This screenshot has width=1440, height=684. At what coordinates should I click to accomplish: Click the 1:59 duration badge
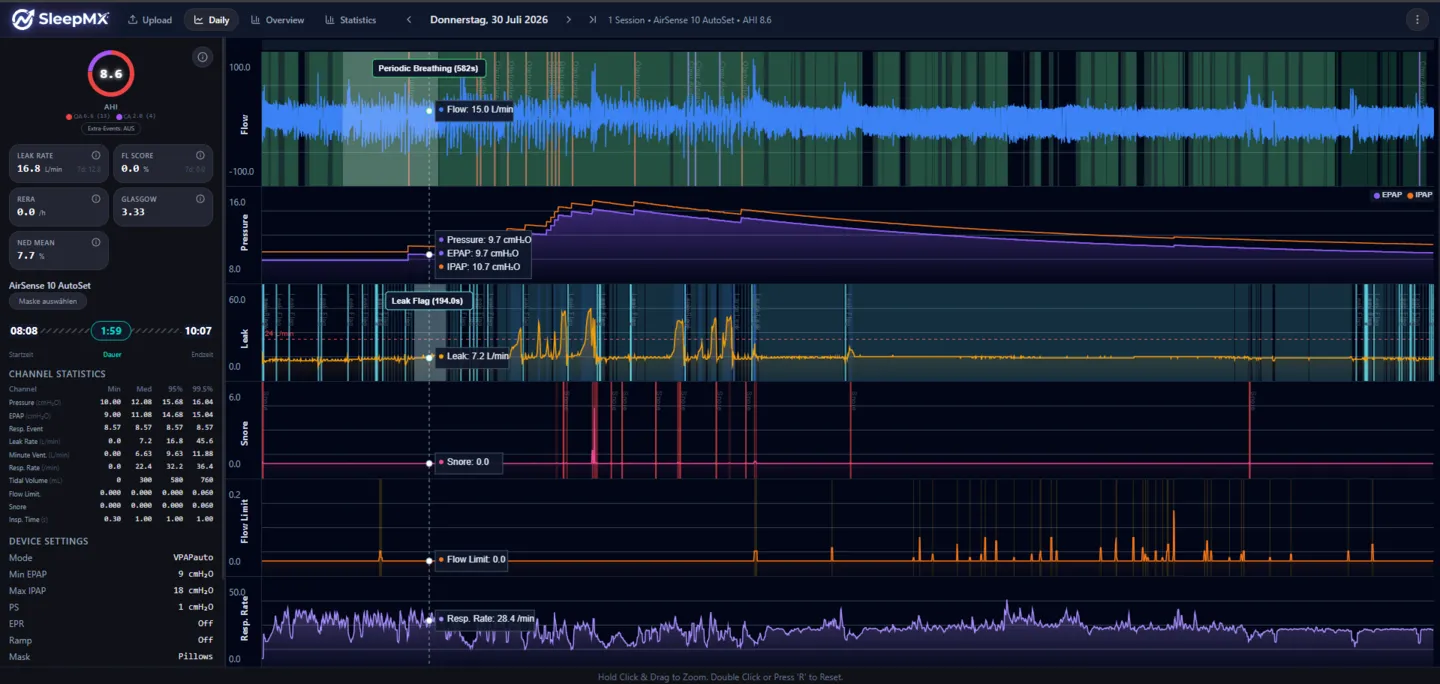pos(111,331)
